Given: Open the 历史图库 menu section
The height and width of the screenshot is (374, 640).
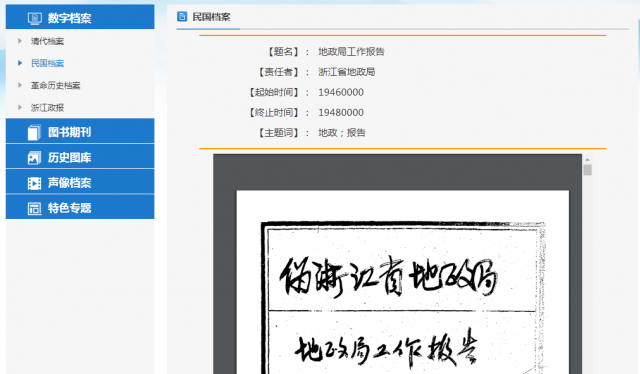Looking at the screenshot, I should point(80,156).
